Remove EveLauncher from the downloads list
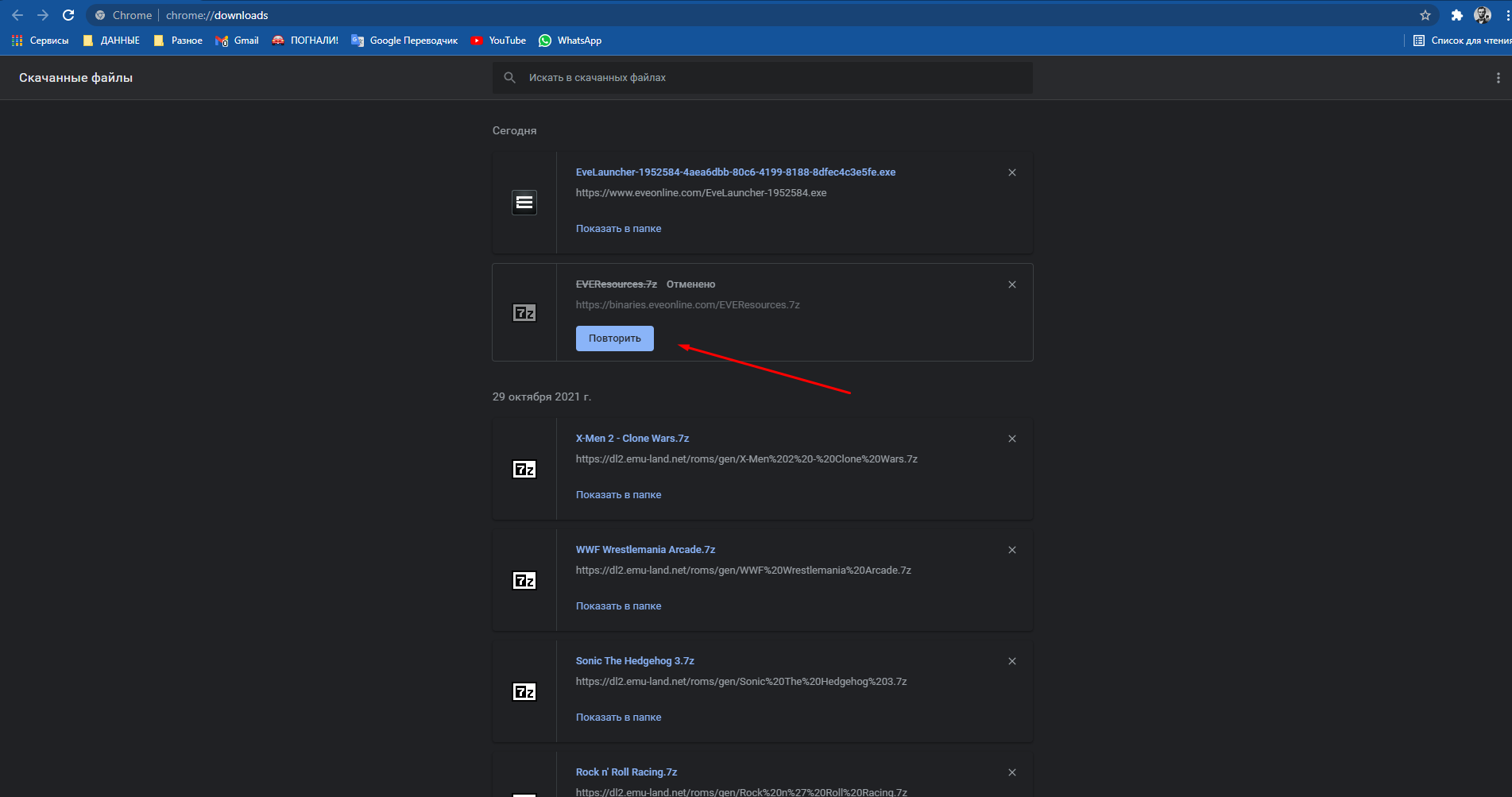 coord(1012,172)
